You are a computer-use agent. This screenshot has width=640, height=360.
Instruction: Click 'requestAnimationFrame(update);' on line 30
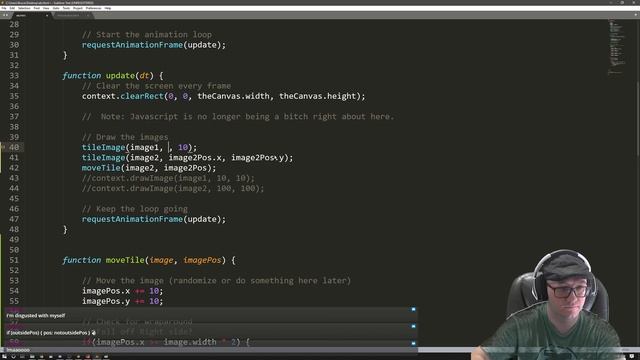click(153, 45)
